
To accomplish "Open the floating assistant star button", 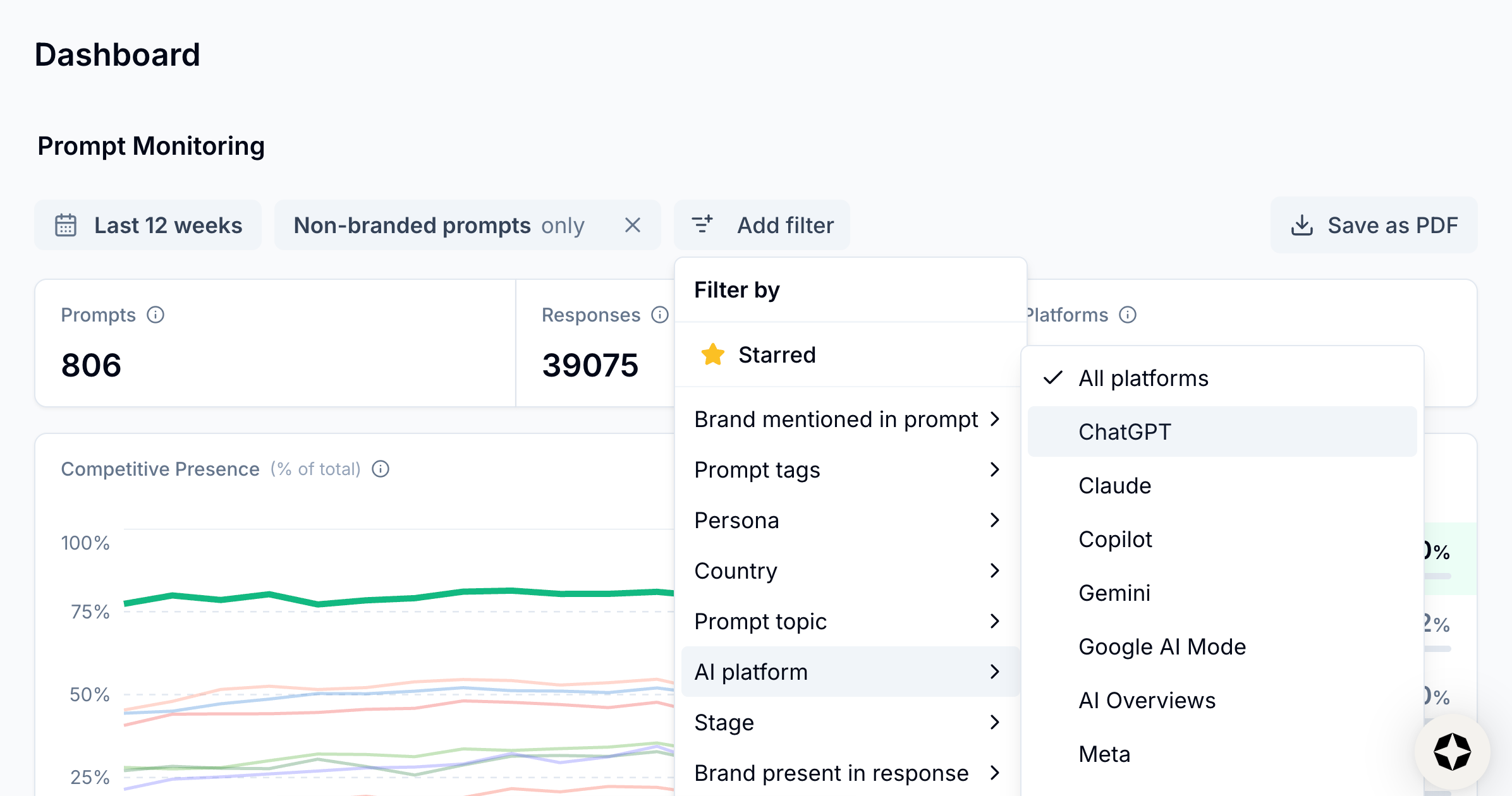I will click(x=1452, y=752).
